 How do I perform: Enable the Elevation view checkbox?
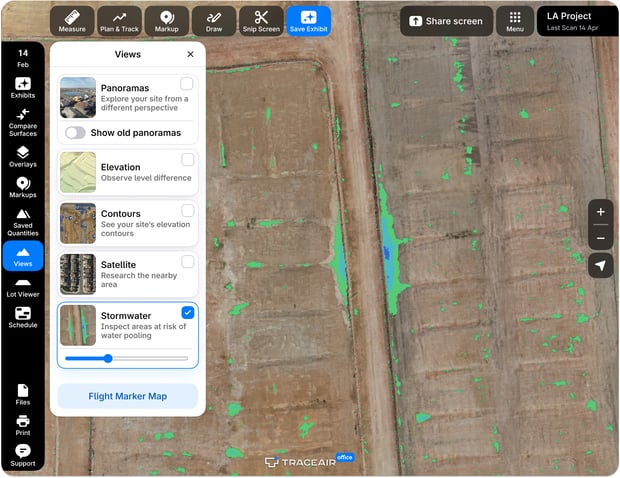(187, 159)
